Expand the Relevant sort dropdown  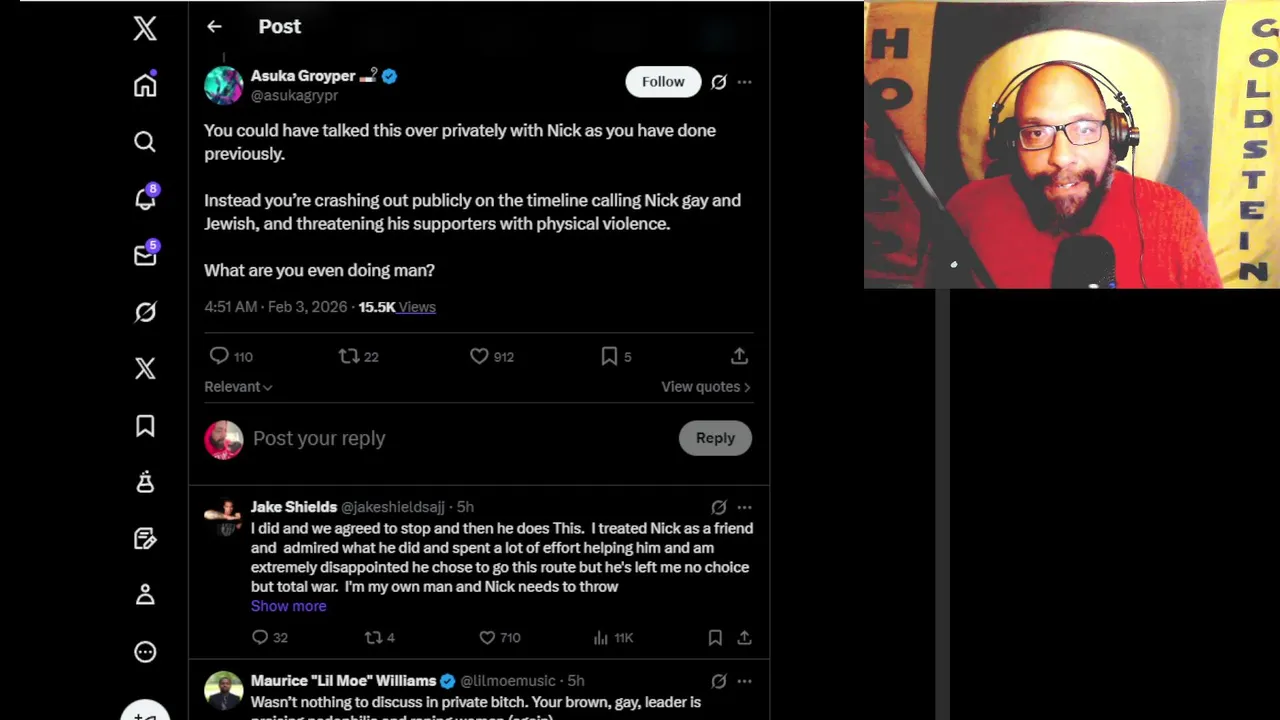pyautogui.click(x=238, y=387)
